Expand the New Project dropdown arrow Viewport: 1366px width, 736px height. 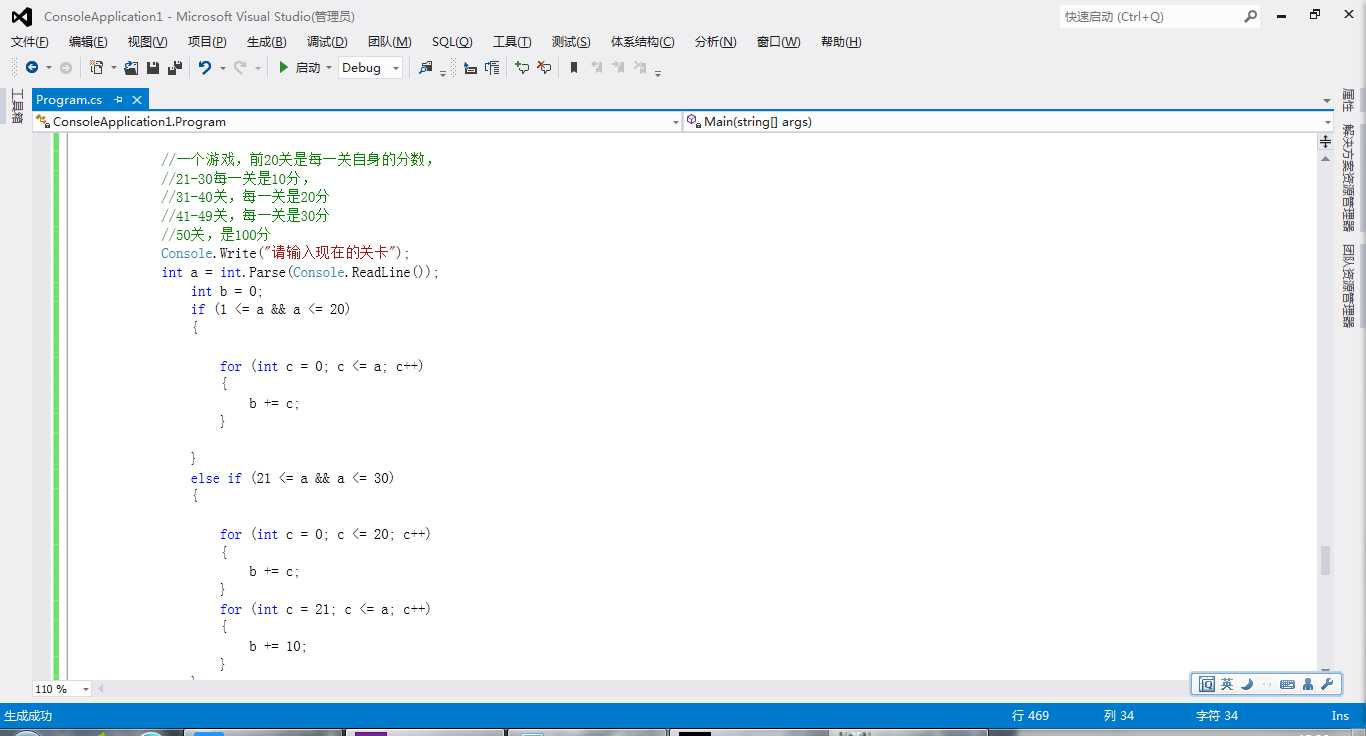[x=113, y=68]
